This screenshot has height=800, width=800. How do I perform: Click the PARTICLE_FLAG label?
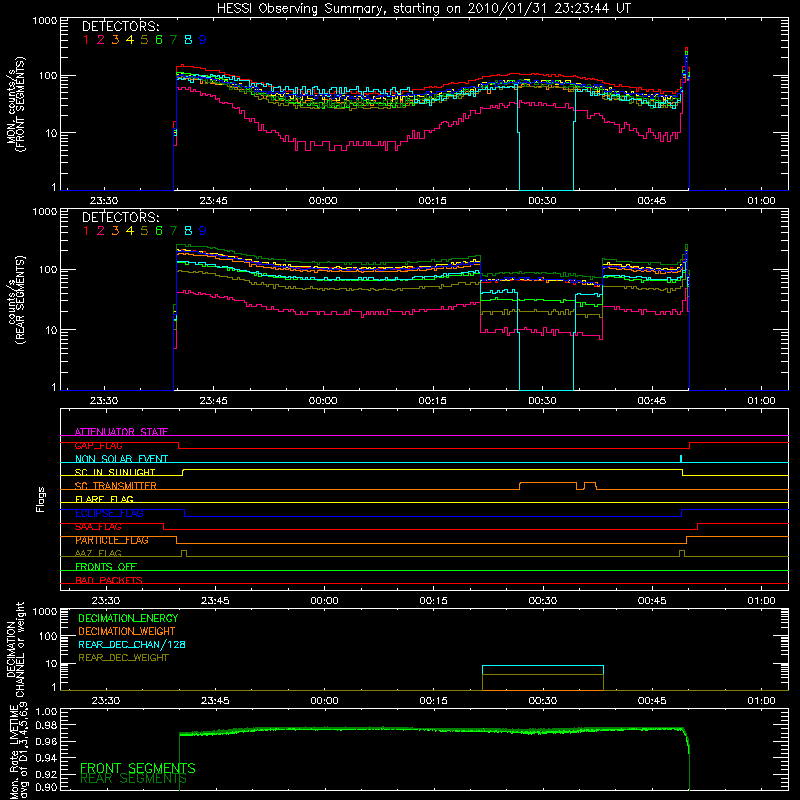(112, 540)
